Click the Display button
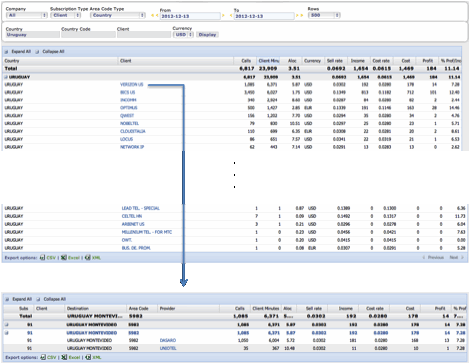 click(207, 35)
